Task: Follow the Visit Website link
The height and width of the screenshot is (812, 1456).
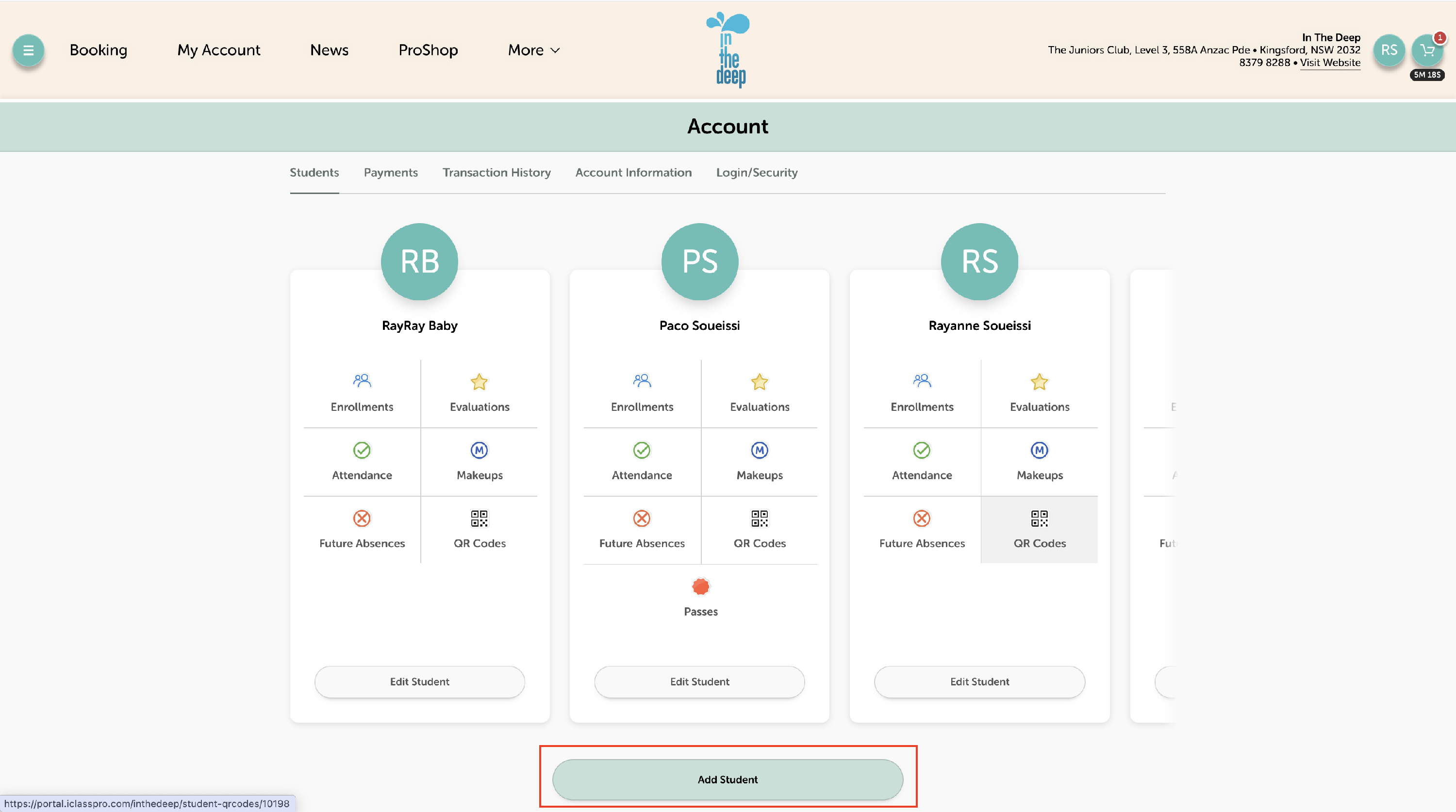Action: coord(1329,63)
